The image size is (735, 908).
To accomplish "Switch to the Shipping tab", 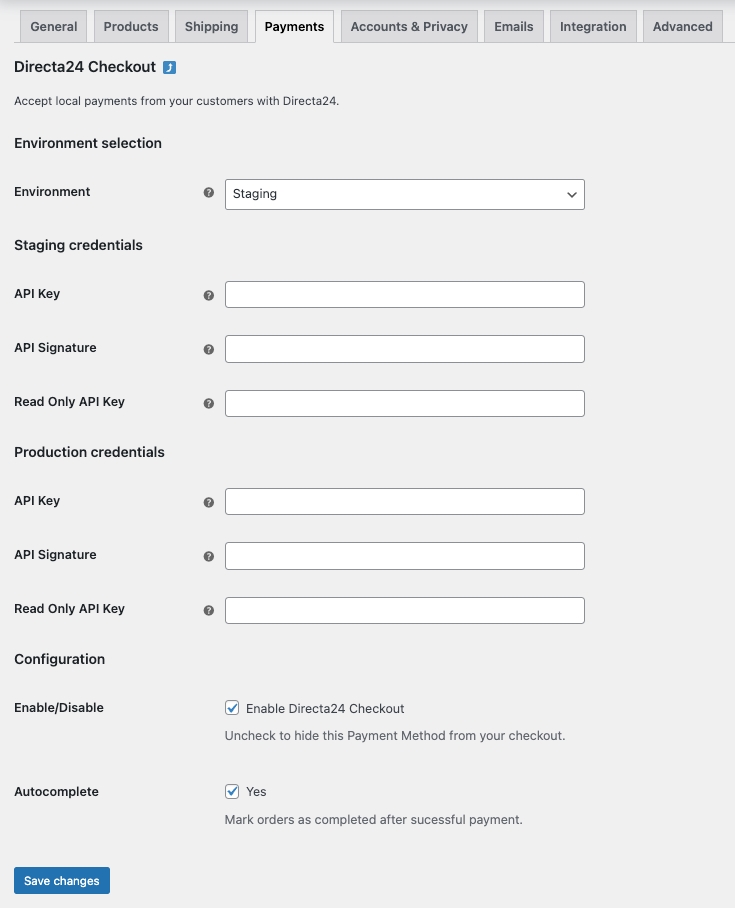I will (x=211, y=27).
